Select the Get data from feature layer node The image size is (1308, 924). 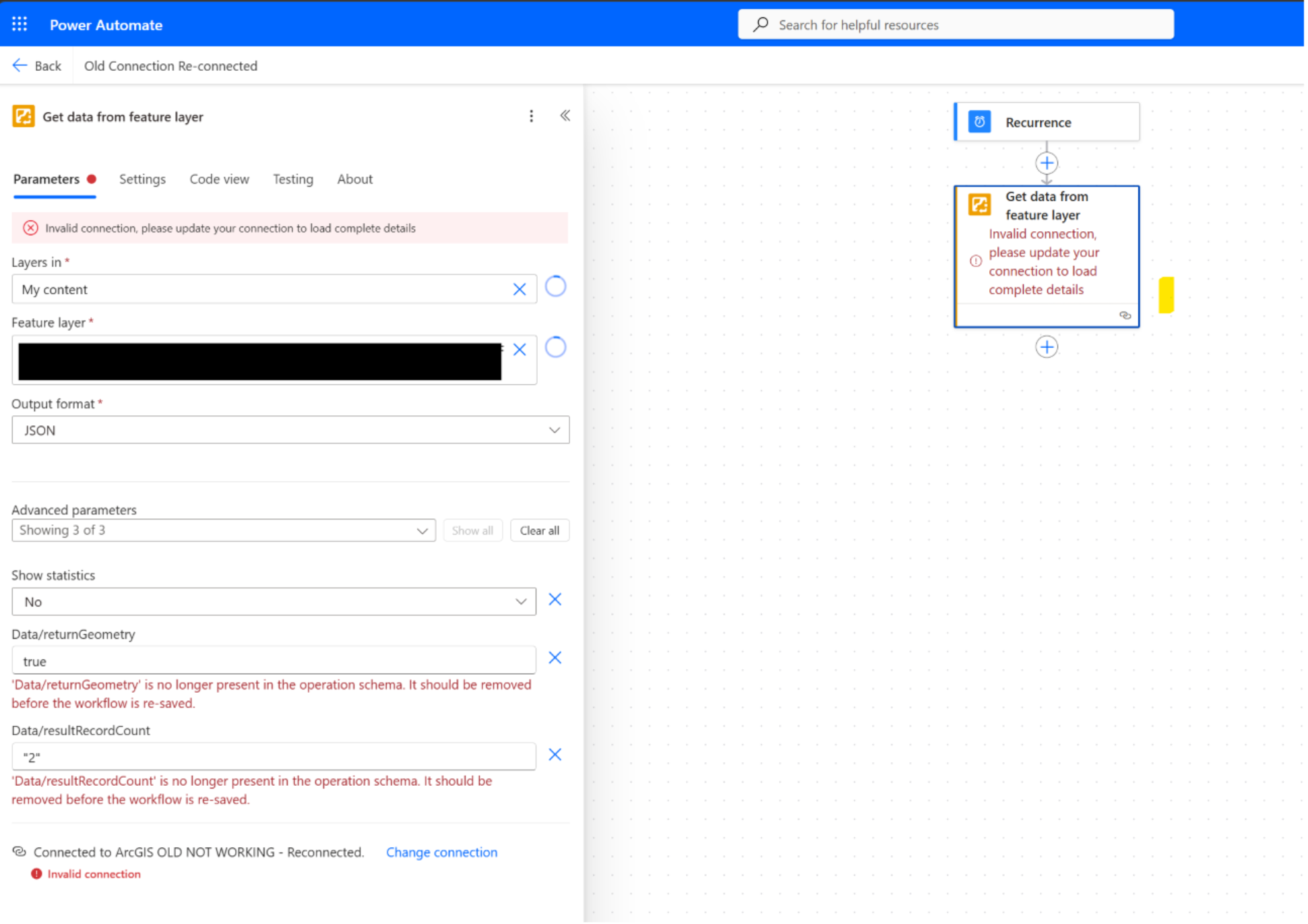point(1047,257)
